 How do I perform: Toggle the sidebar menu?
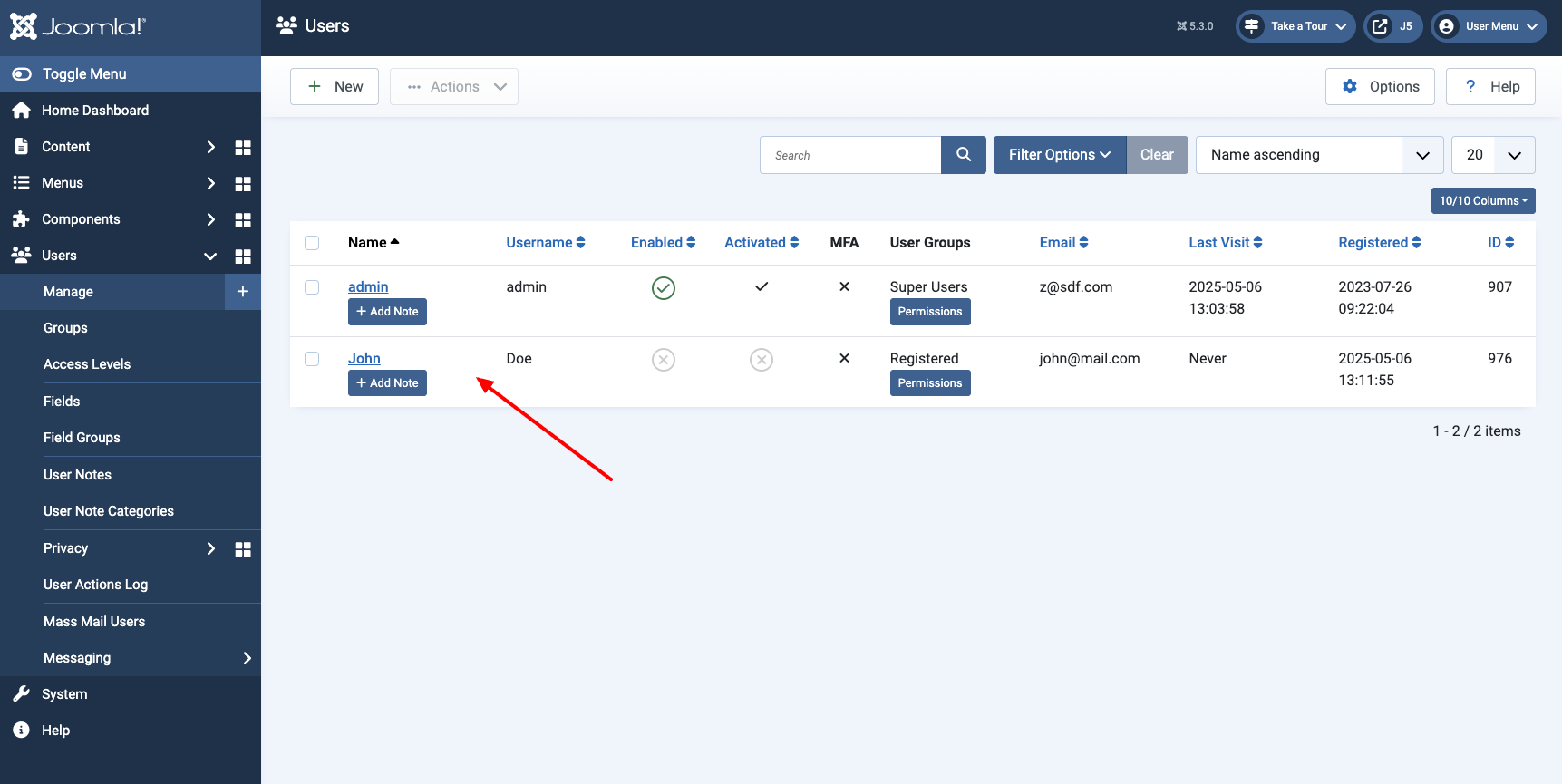coord(131,74)
